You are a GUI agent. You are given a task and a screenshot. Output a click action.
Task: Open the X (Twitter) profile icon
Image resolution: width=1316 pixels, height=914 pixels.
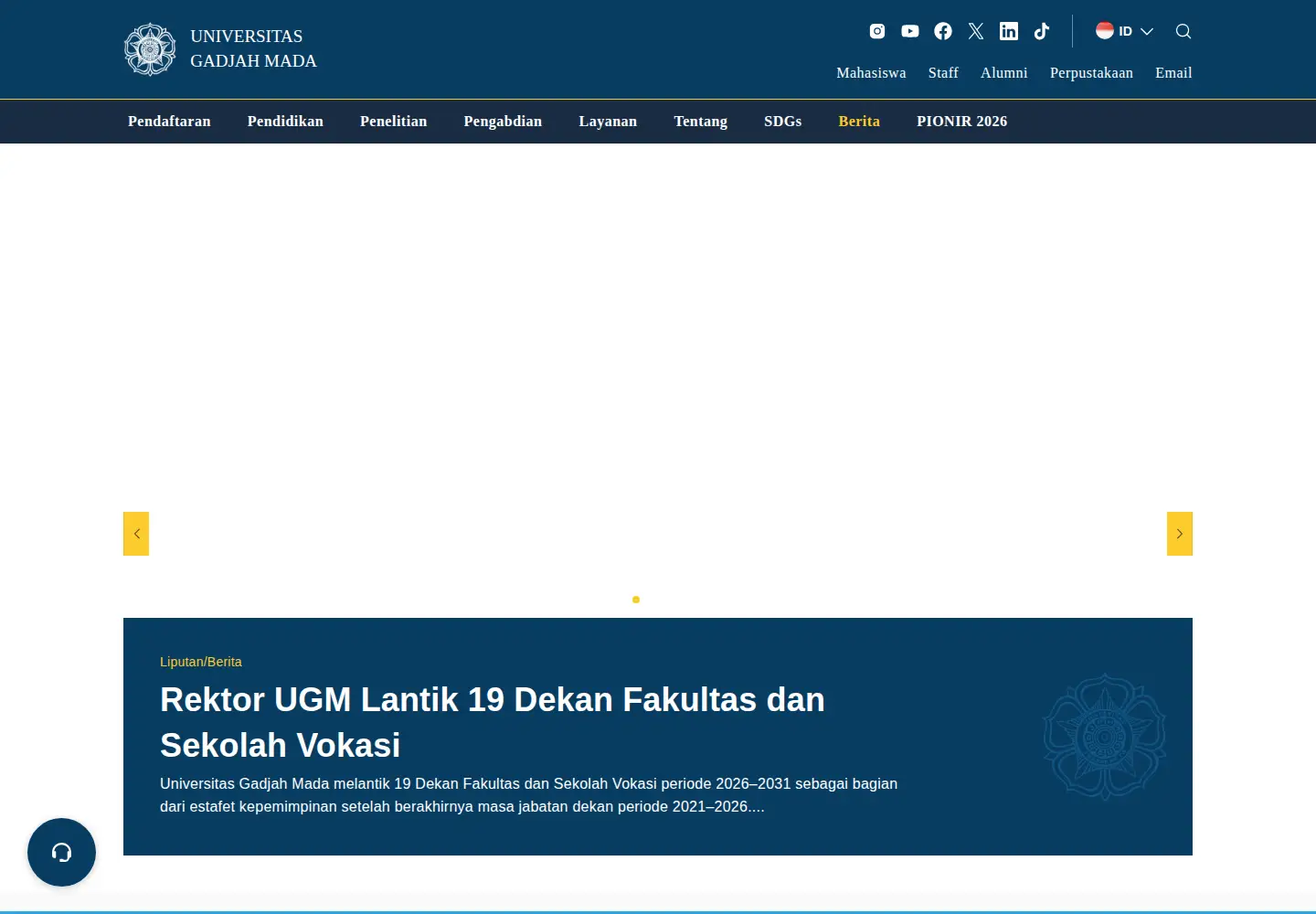(x=976, y=31)
